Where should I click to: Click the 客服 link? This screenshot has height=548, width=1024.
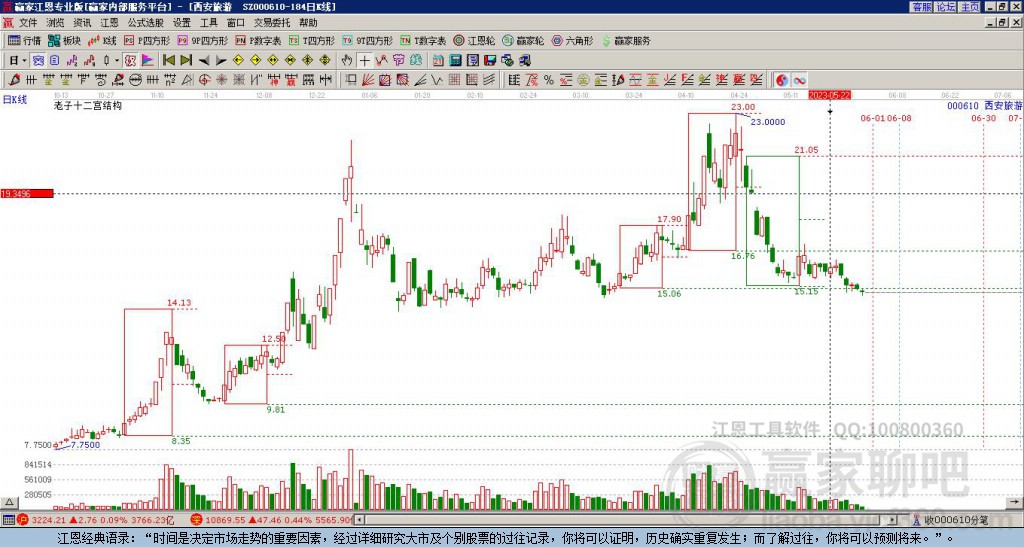pos(921,7)
